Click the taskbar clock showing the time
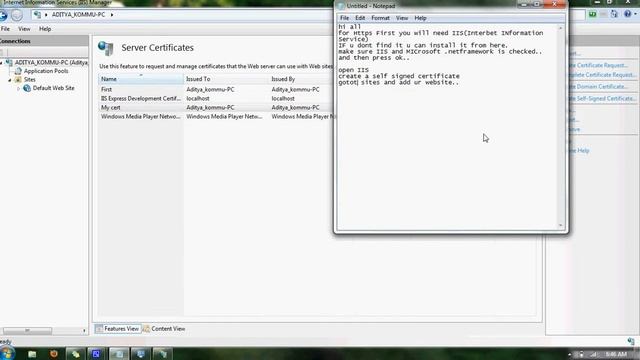This screenshot has height=360, width=640. pos(616,354)
